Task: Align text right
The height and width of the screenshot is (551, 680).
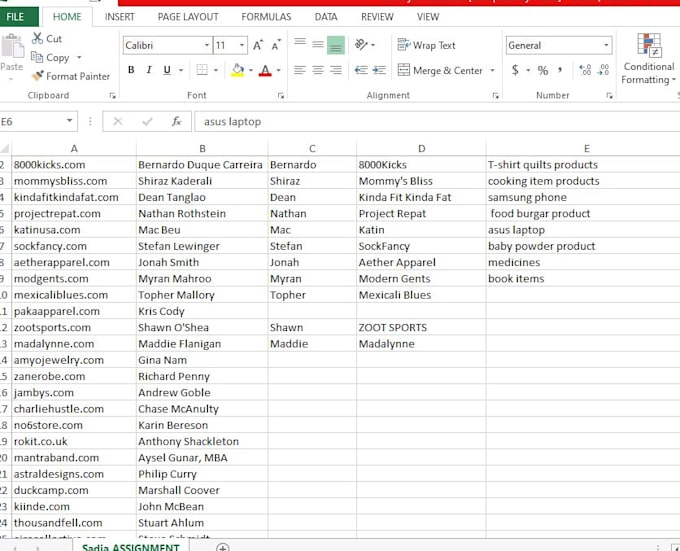Action: click(x=336, y=70)
